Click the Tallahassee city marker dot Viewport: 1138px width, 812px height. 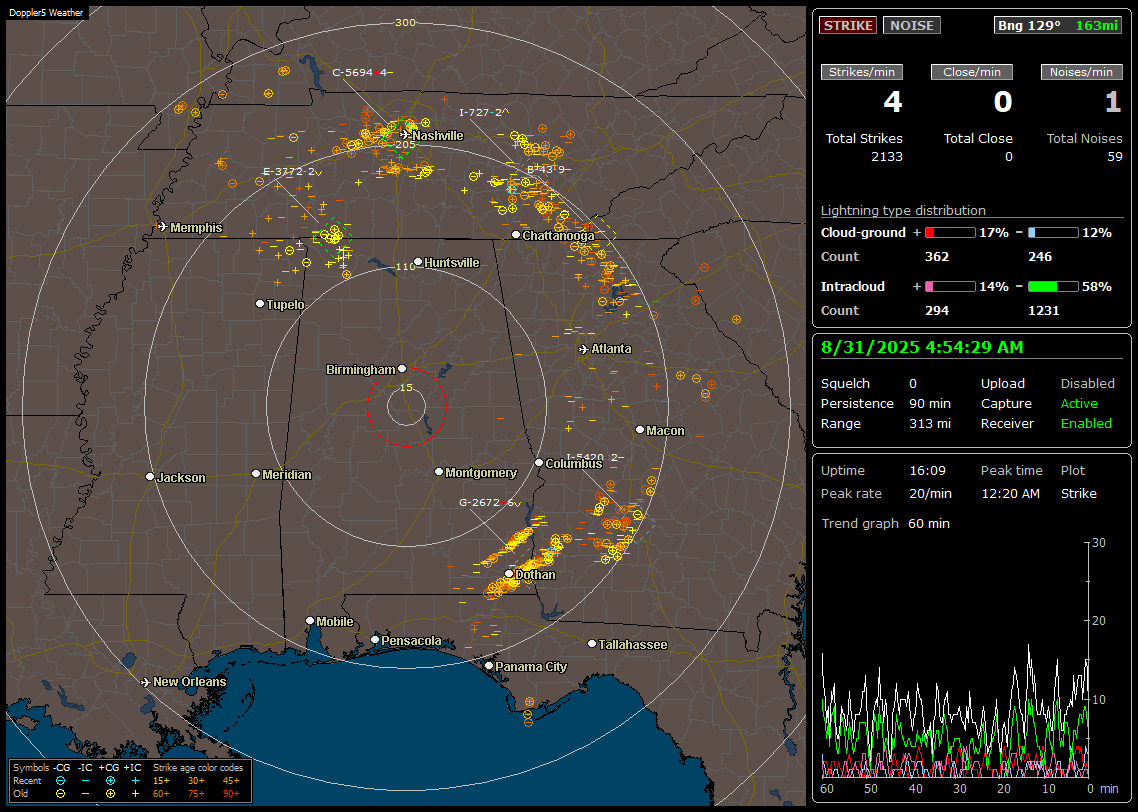tap(592, 644)
